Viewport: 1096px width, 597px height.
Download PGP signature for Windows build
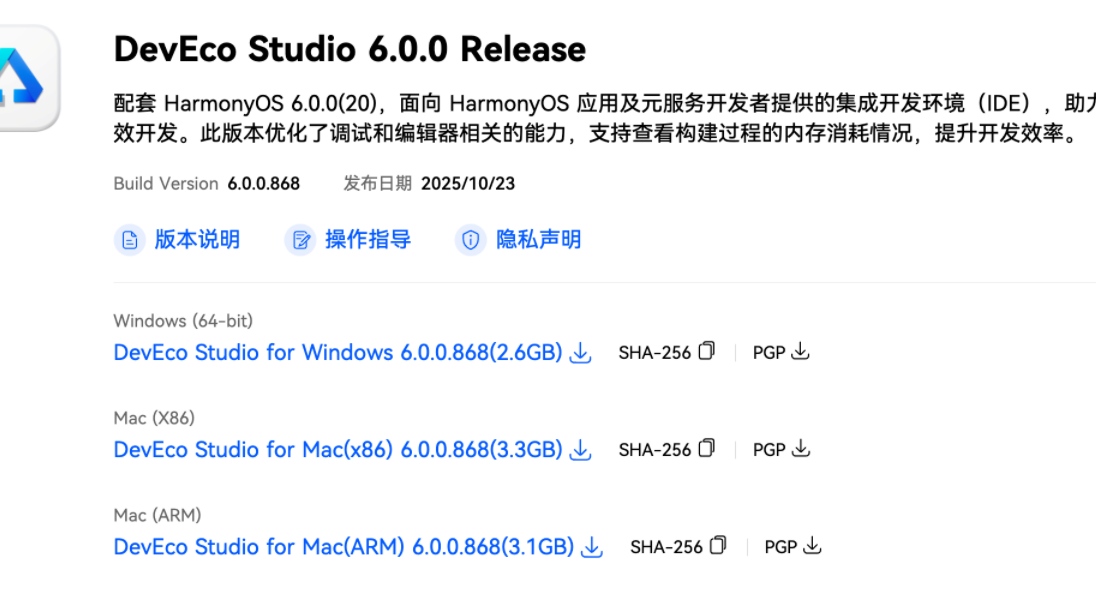(x=800, y=351)
